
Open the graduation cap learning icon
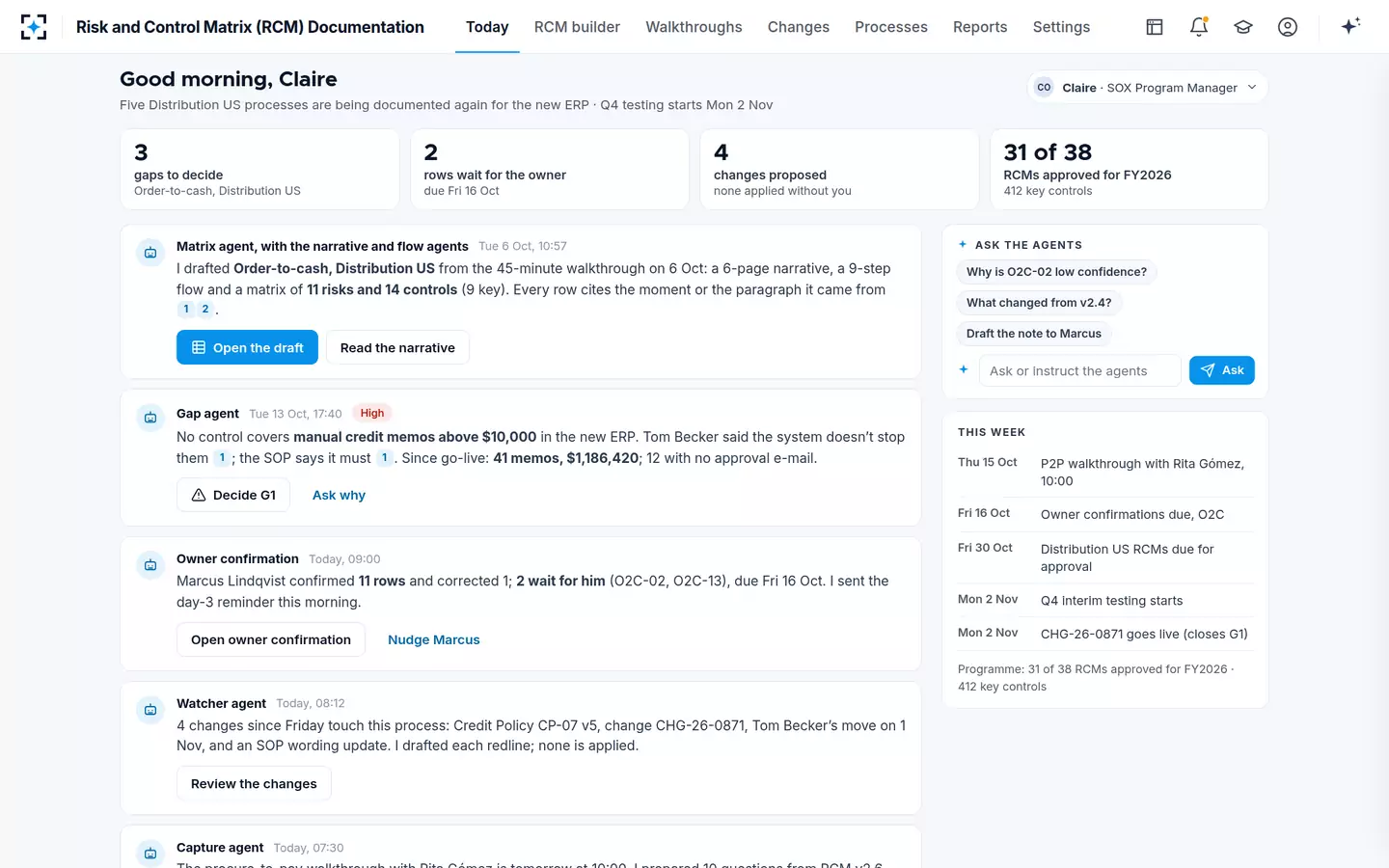point(1243,27)
